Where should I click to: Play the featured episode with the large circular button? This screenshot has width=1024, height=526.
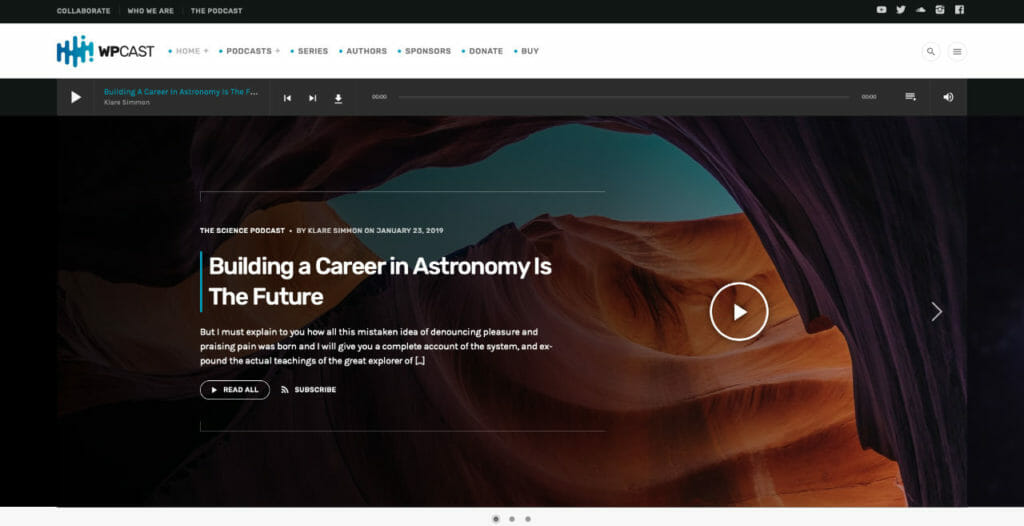coord(739,312)
